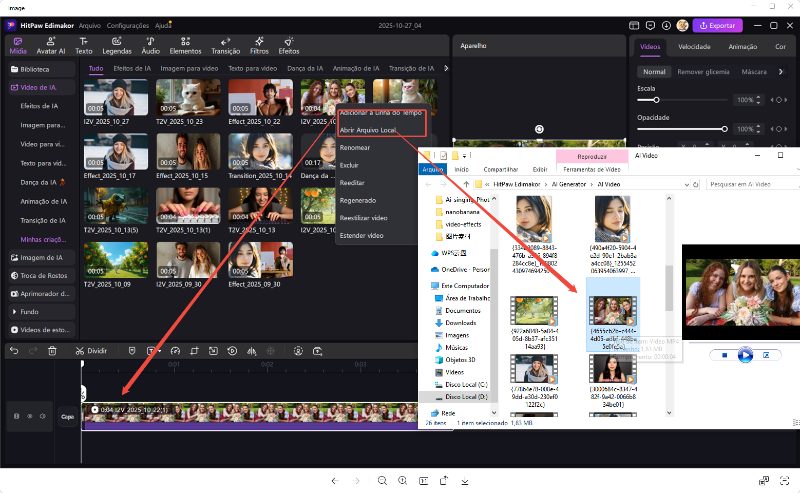Image resolution: width=800 pixels, height=493 pixels.
Task: Select the T2V_2025_10_23 cat thumbnail
Action: pyautogui.click(x=188, y=97)
